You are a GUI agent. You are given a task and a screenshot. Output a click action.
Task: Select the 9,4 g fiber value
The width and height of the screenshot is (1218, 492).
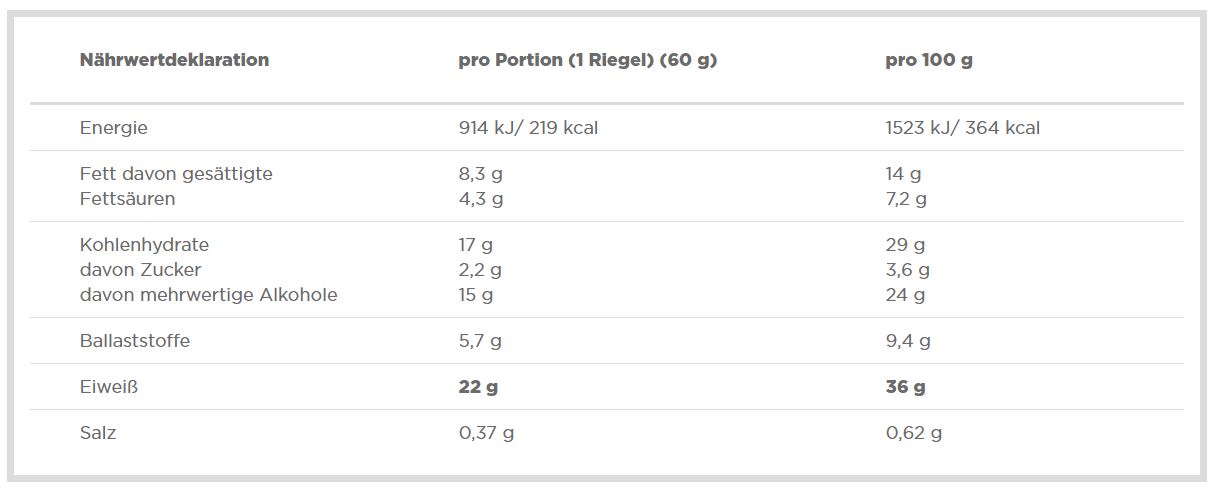907,341
